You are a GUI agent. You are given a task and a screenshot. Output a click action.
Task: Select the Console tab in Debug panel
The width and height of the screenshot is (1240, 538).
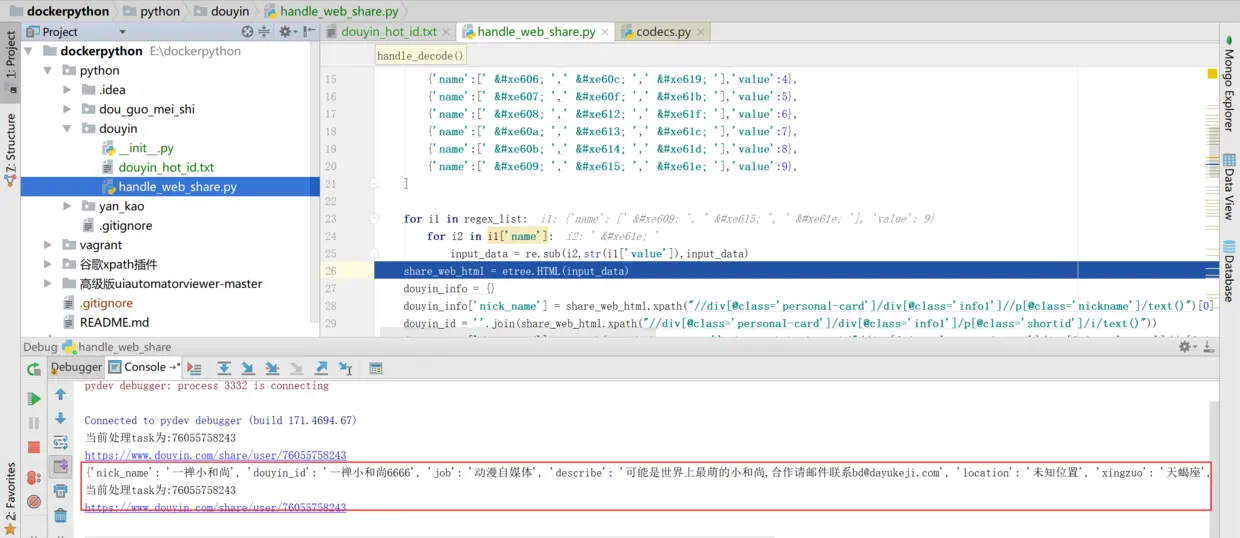coord(145,367)
